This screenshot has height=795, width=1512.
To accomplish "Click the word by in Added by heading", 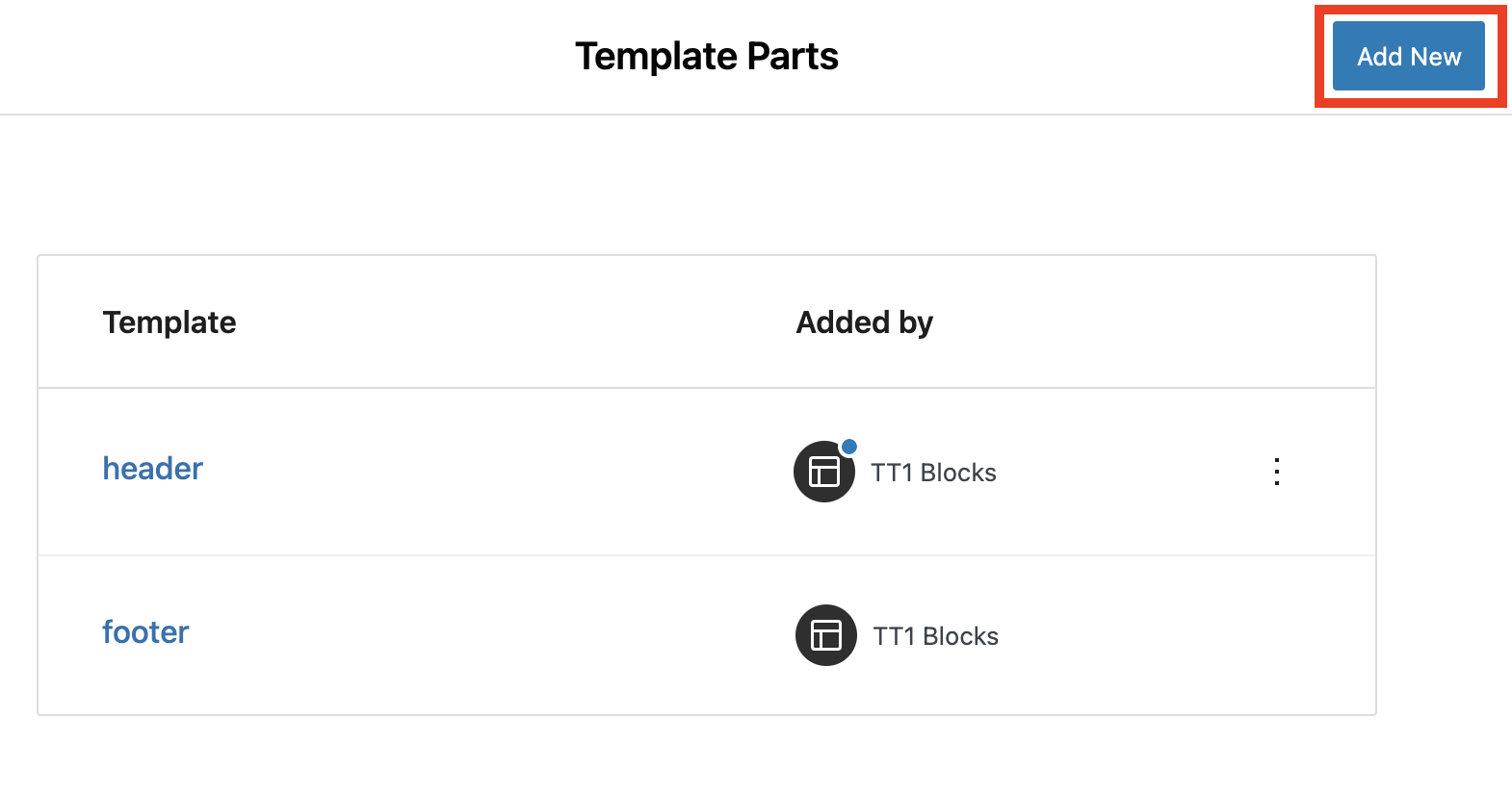I will tap(916, 322).
